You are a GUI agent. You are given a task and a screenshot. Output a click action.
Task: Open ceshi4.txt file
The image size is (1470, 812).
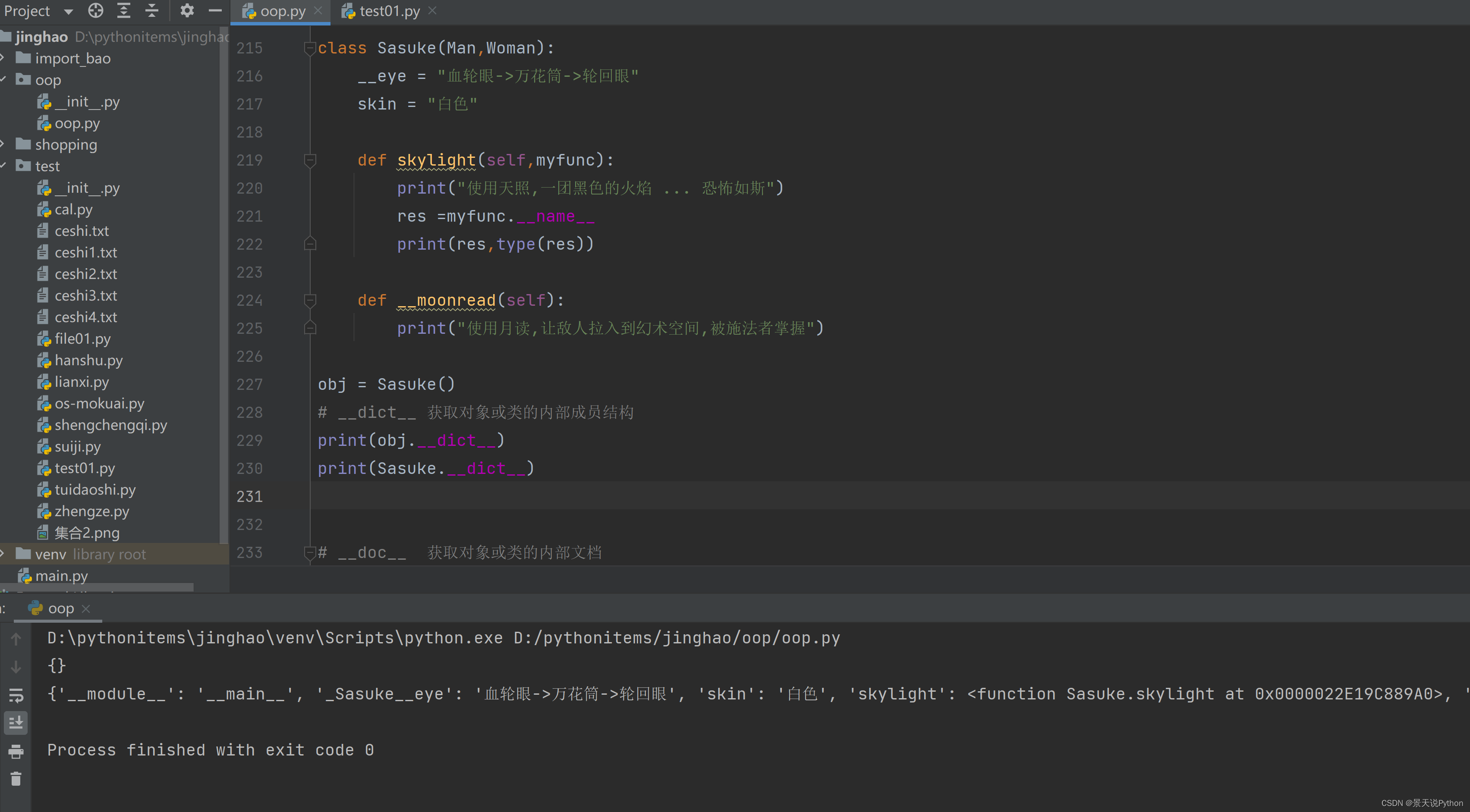(85, 317)
